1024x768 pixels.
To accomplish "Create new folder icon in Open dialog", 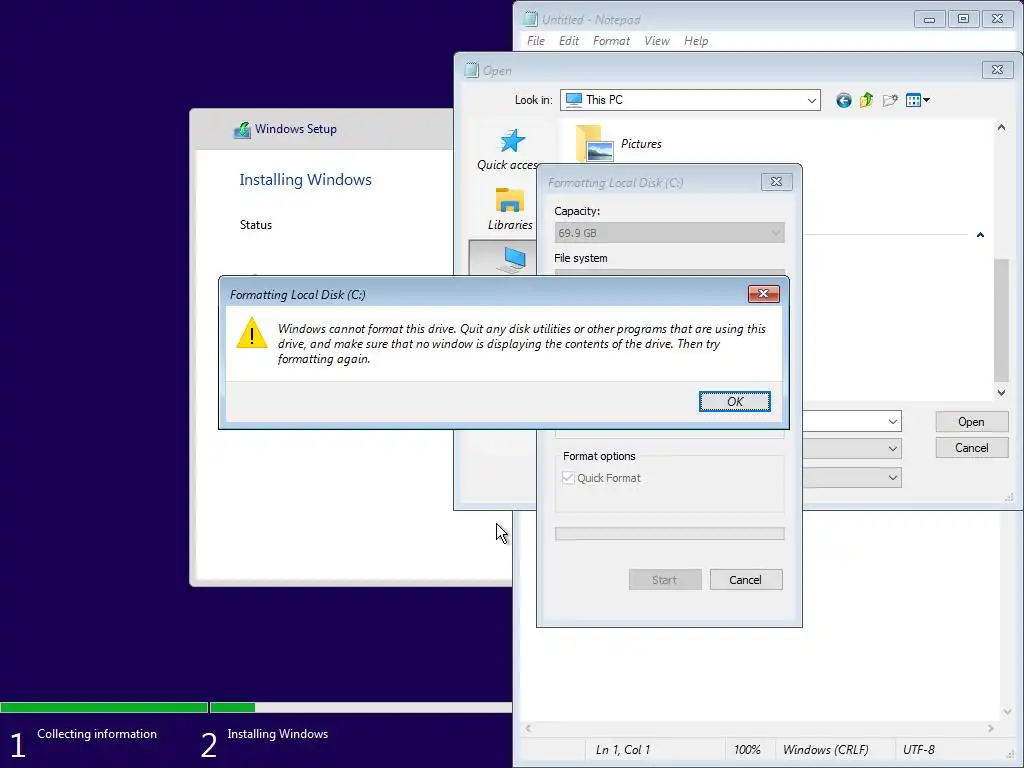I will 889,100.
